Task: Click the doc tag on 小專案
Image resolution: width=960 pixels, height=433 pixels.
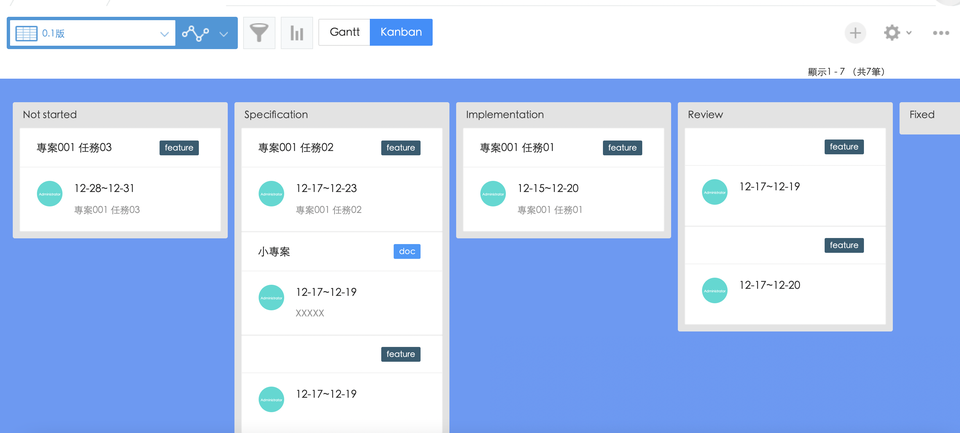Action: click(x=407, y=252)
